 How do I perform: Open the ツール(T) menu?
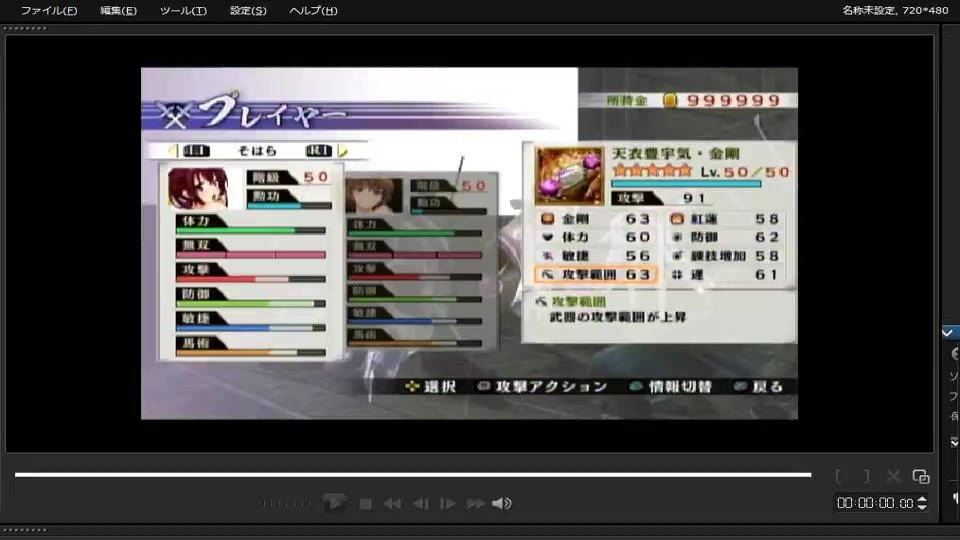point(183,10)
